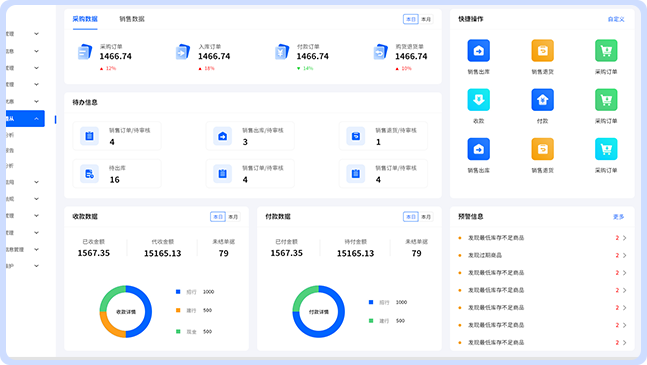
Task: Expand the 信息管理 sidebar menu chevron
Action: pyautogui.click(x=36, y=250)
